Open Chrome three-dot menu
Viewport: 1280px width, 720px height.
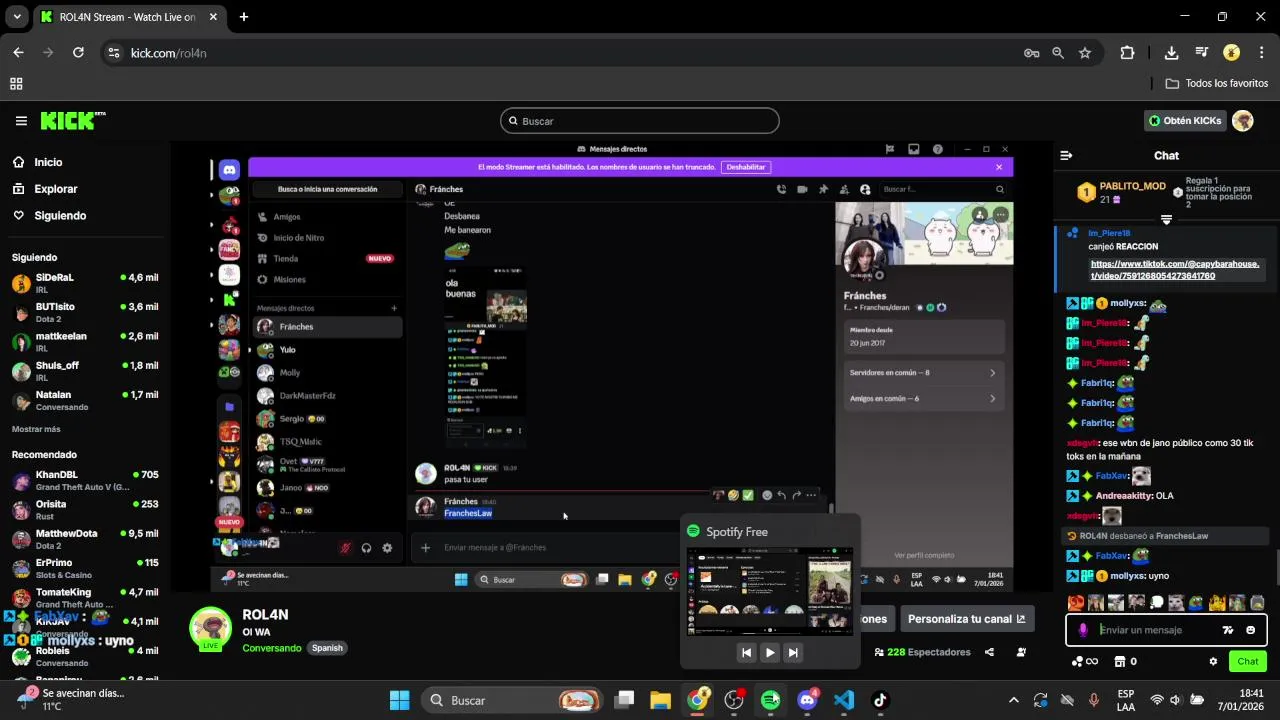(1261, 53)
